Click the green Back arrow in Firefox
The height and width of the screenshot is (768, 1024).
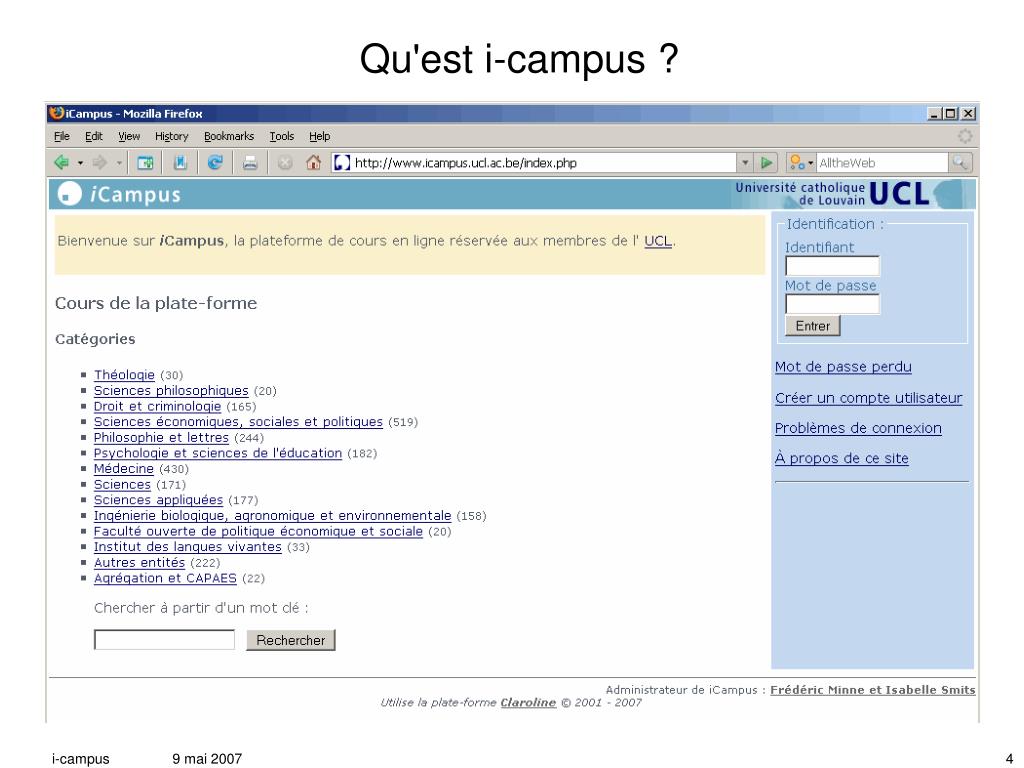tap(61, 162)
